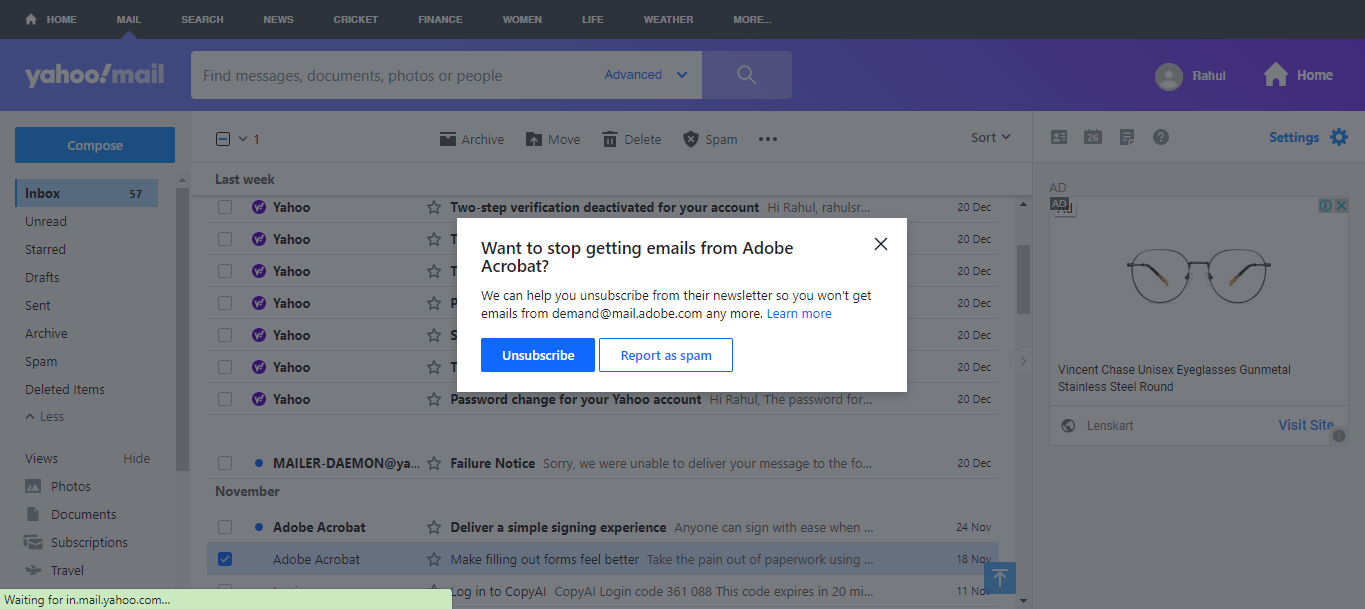Open the Travel view in sidebar
Image resolution: width=1365 pixels, height=609 pixels.
tap(67, 570)
